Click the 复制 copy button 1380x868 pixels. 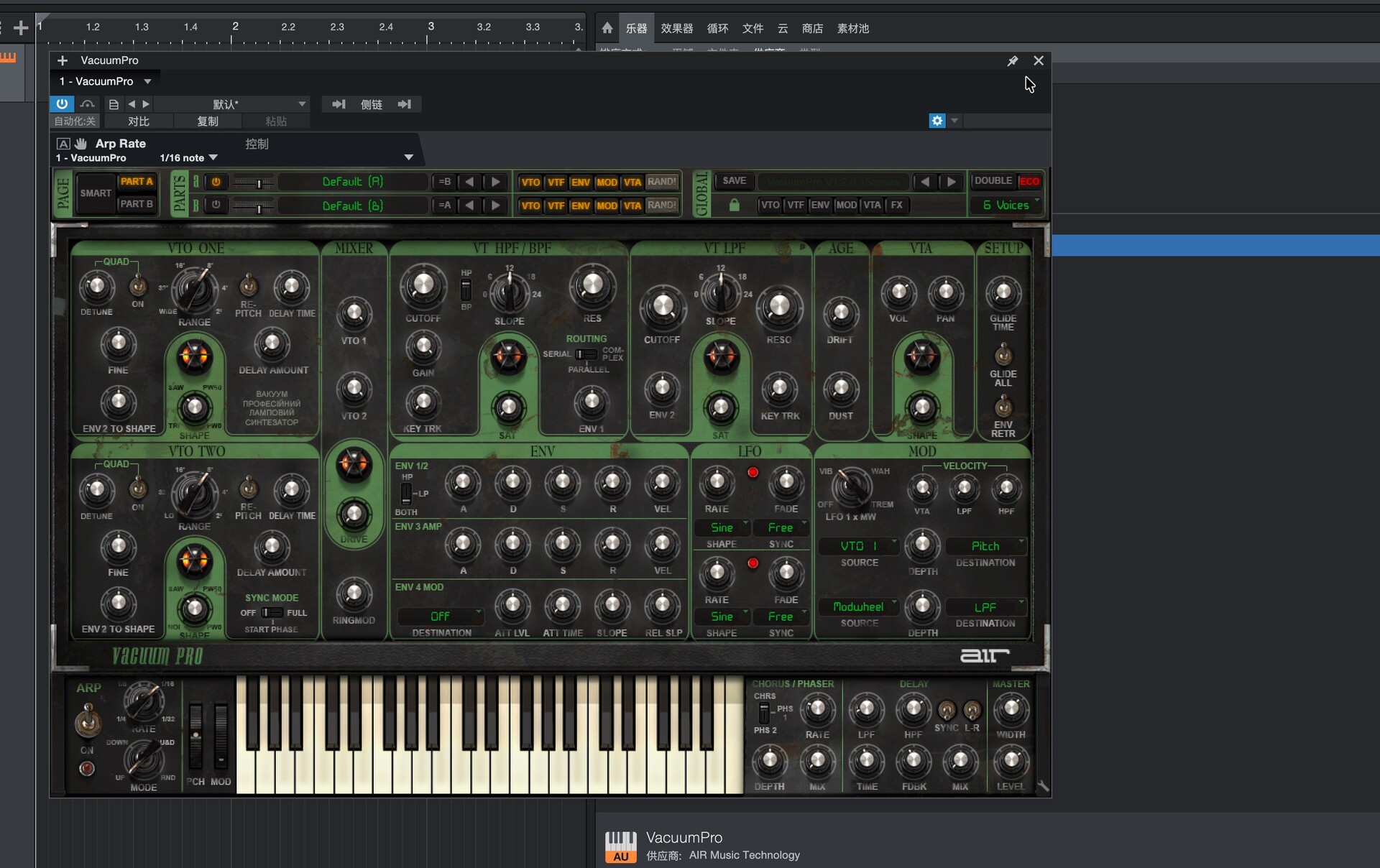[x=208, y=121]
